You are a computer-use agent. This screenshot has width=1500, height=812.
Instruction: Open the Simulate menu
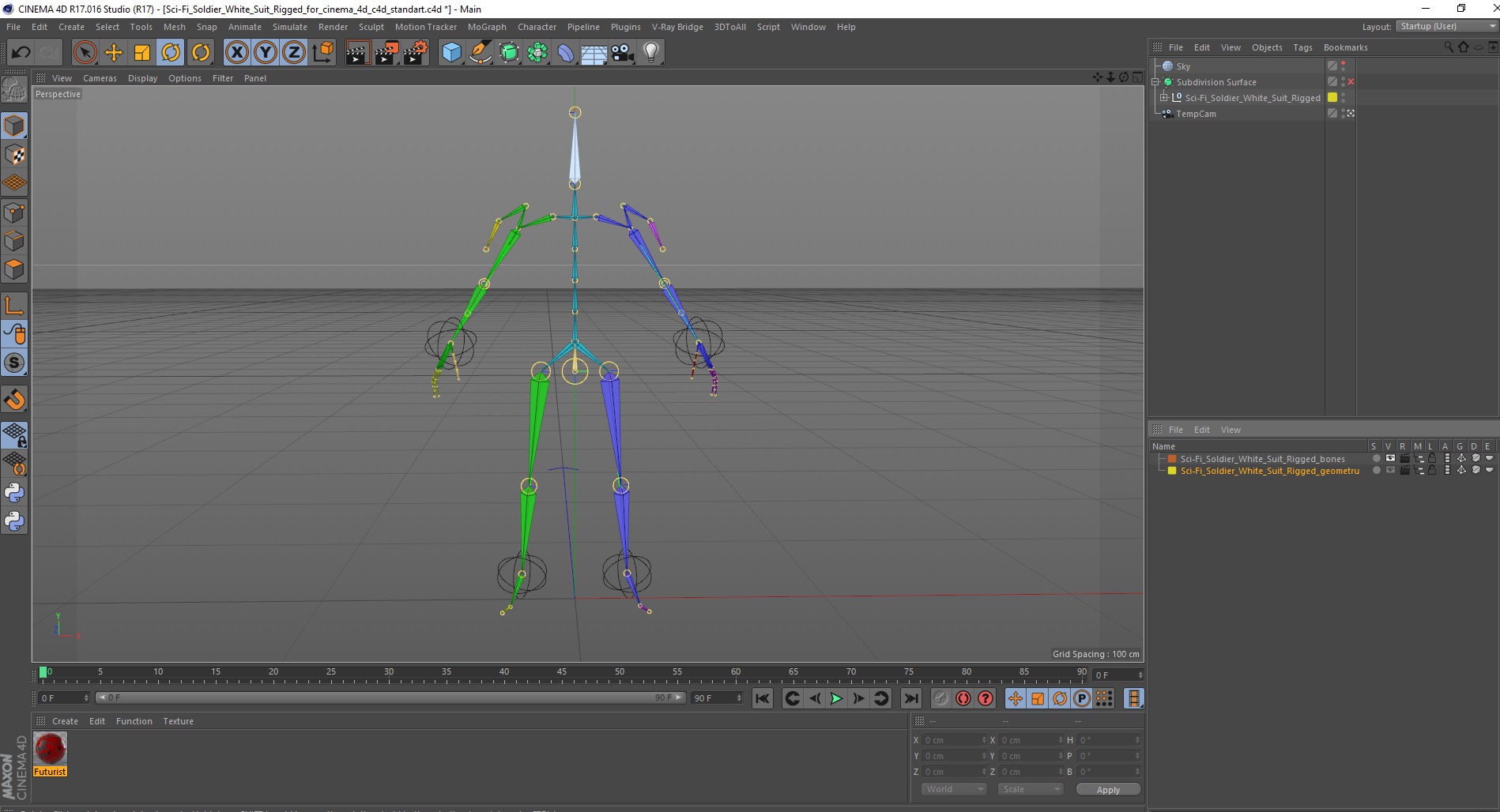(x=290, y=27)
